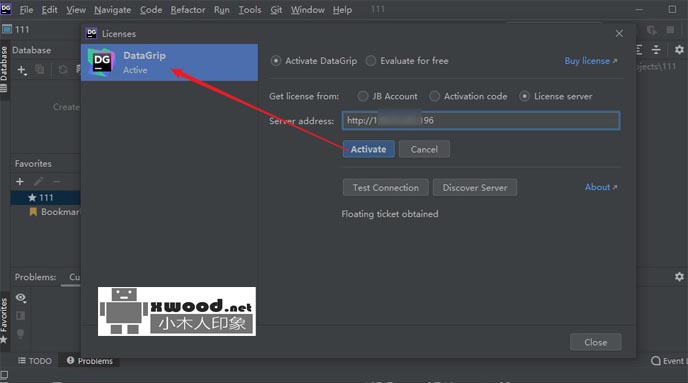Image resolution: width=688 pixels, height=383 pixels.
Task: Choose Activation code as license source
Action: click(434, 96)
